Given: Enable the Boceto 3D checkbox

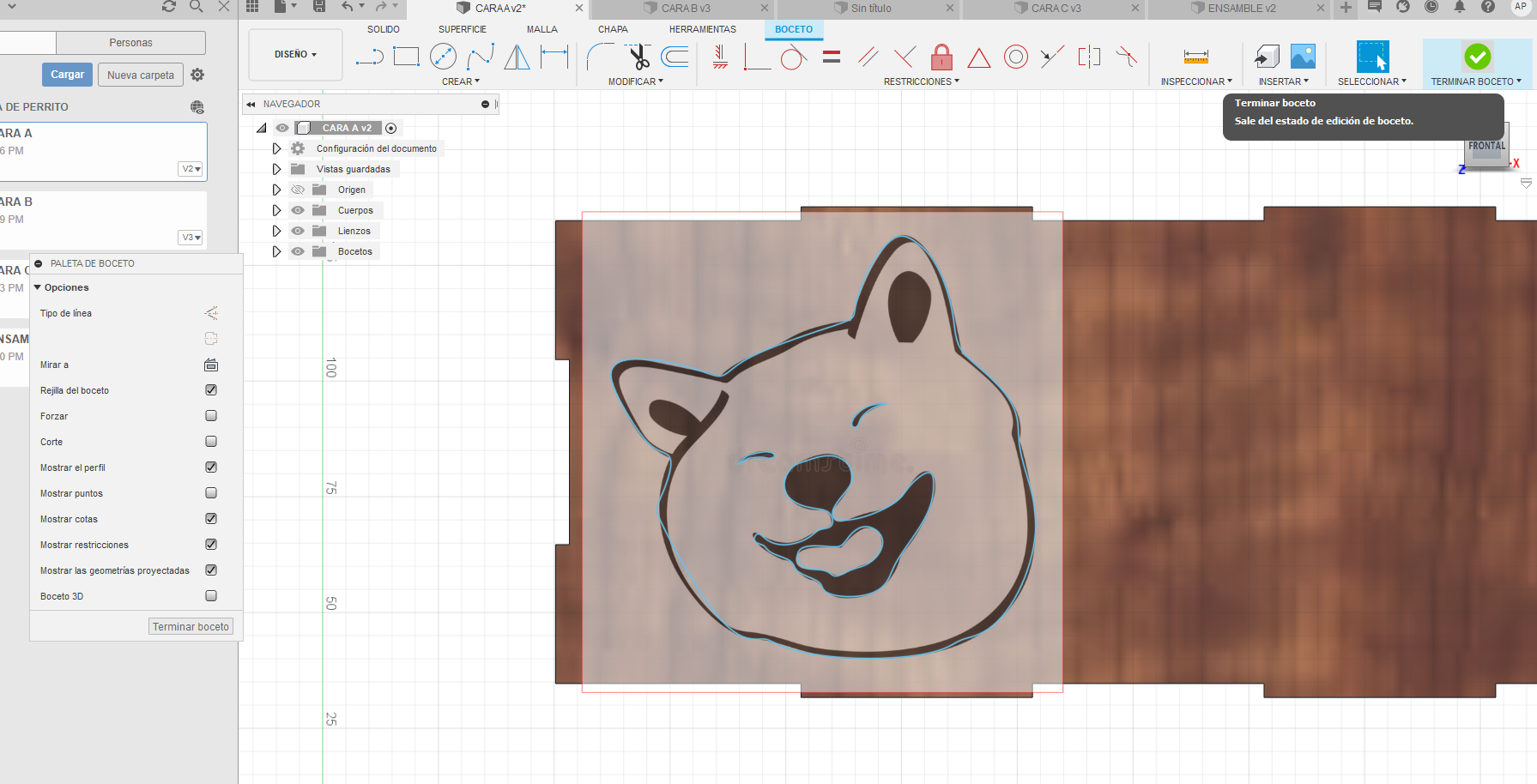Looking at the screenshot, I should [211, 596].
